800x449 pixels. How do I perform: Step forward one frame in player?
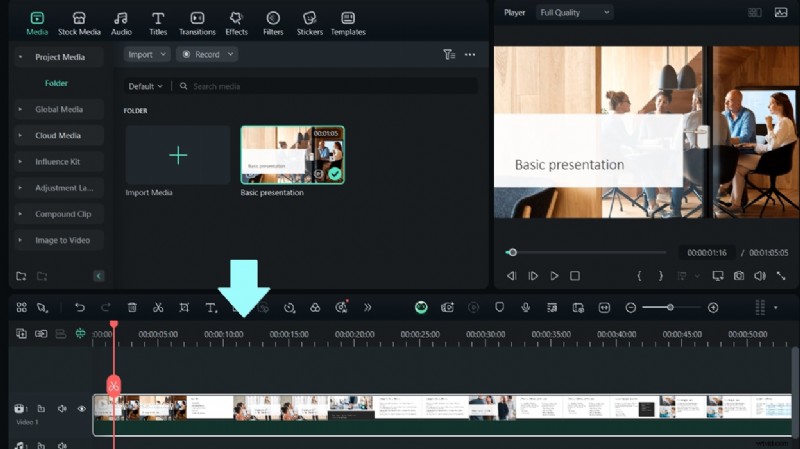click(x=533, y=276)
